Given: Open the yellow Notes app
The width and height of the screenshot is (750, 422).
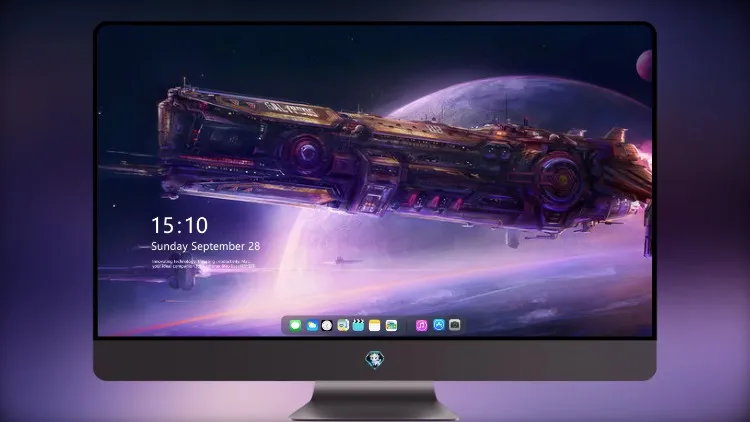Looking at the screenshot, I should [375, 326].
